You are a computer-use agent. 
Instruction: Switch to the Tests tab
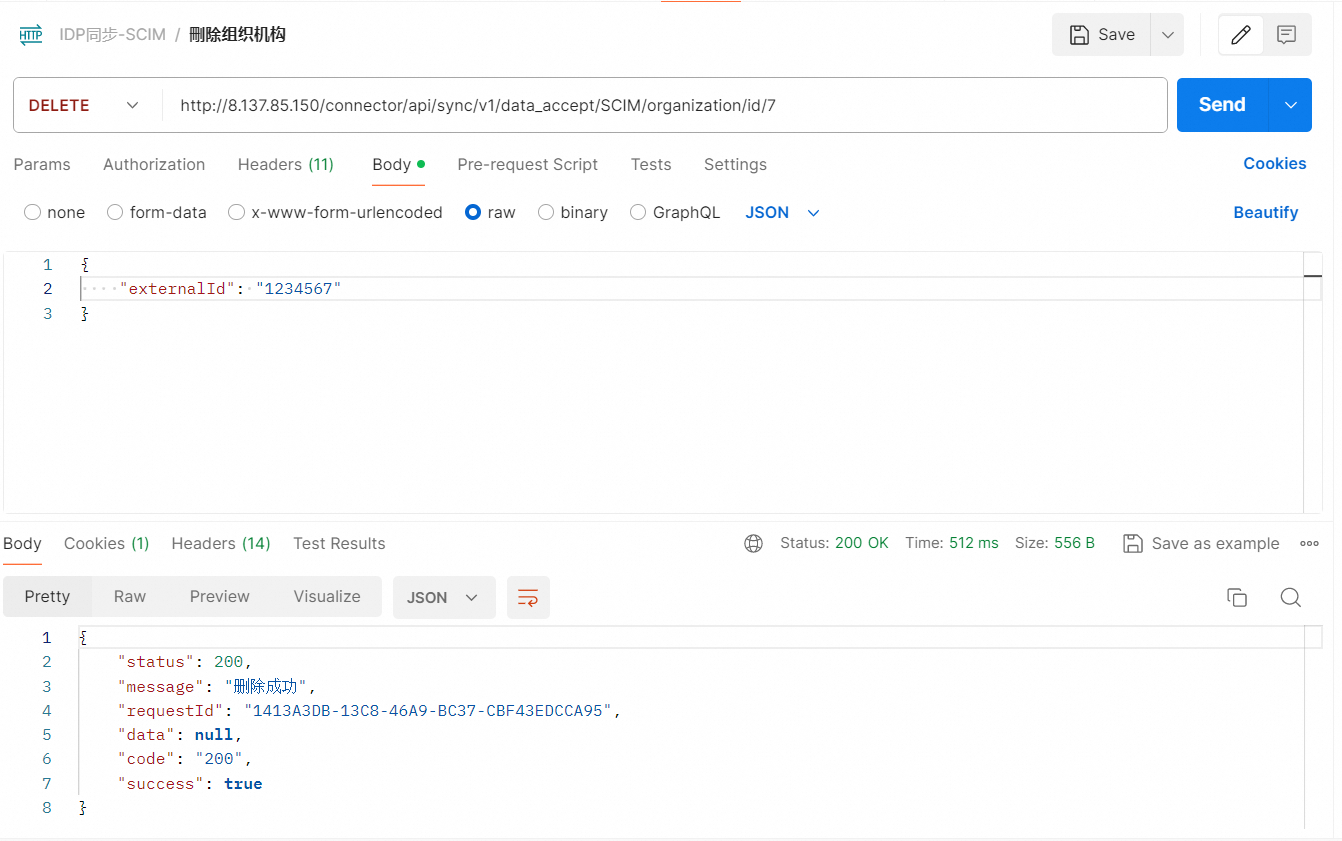[x=651, y=164]
